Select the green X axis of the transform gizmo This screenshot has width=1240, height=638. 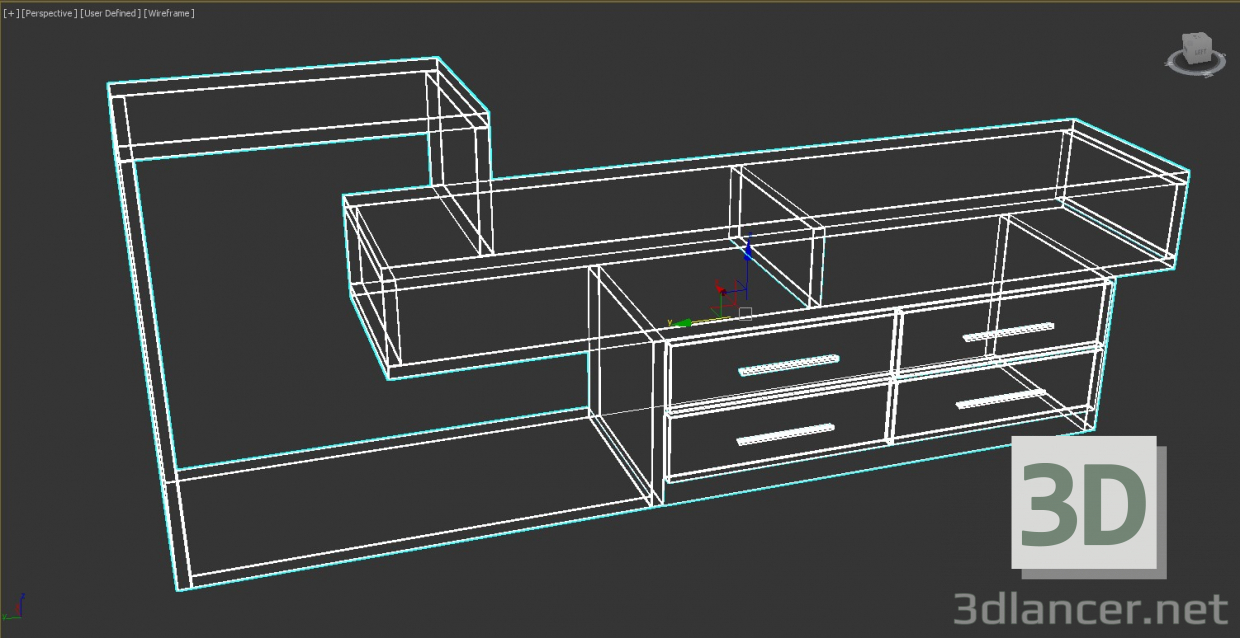pos(683,323)
